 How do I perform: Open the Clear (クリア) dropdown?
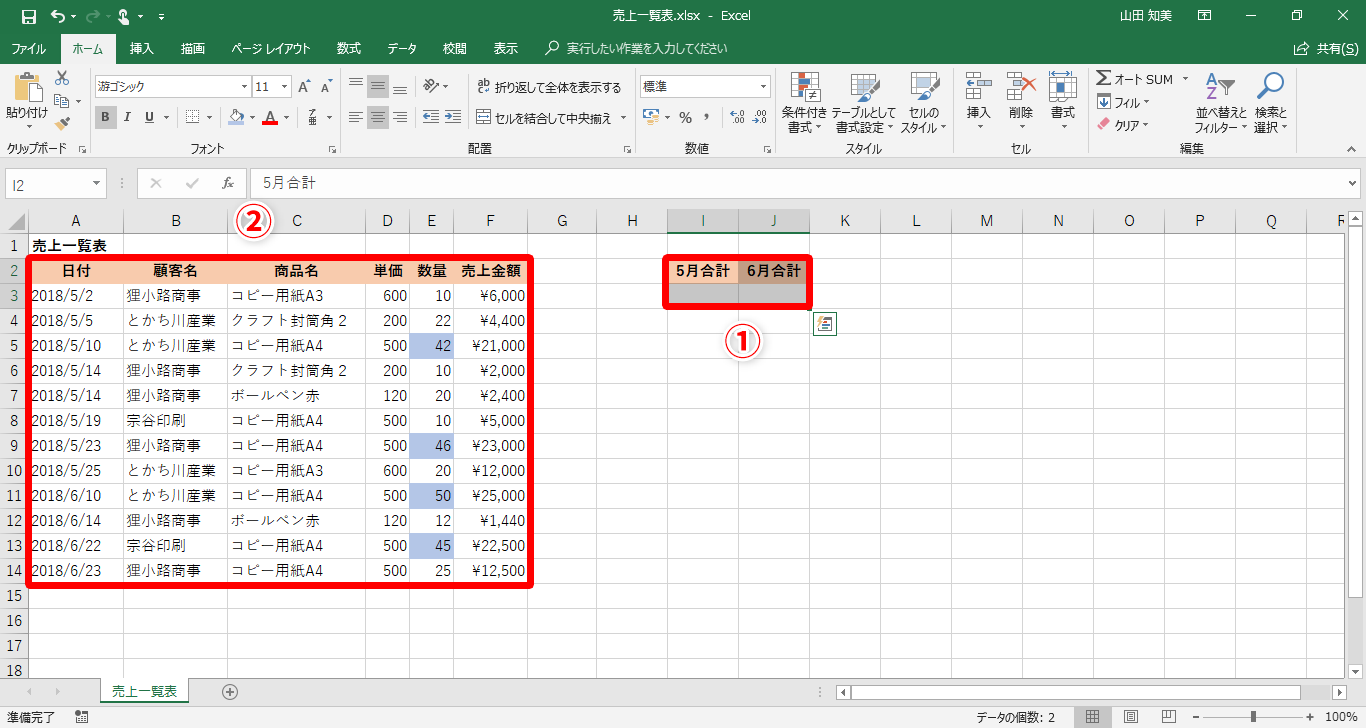(1124, 125)
